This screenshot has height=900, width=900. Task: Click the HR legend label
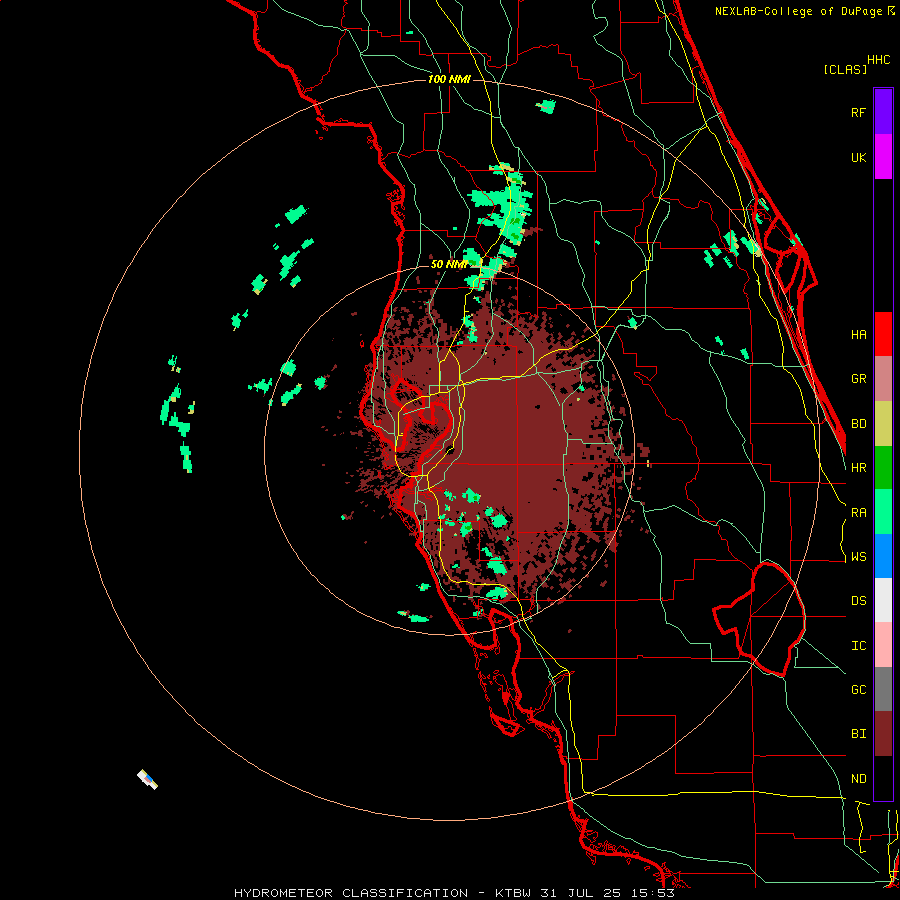pyautogui.click(x=858, y=468)
